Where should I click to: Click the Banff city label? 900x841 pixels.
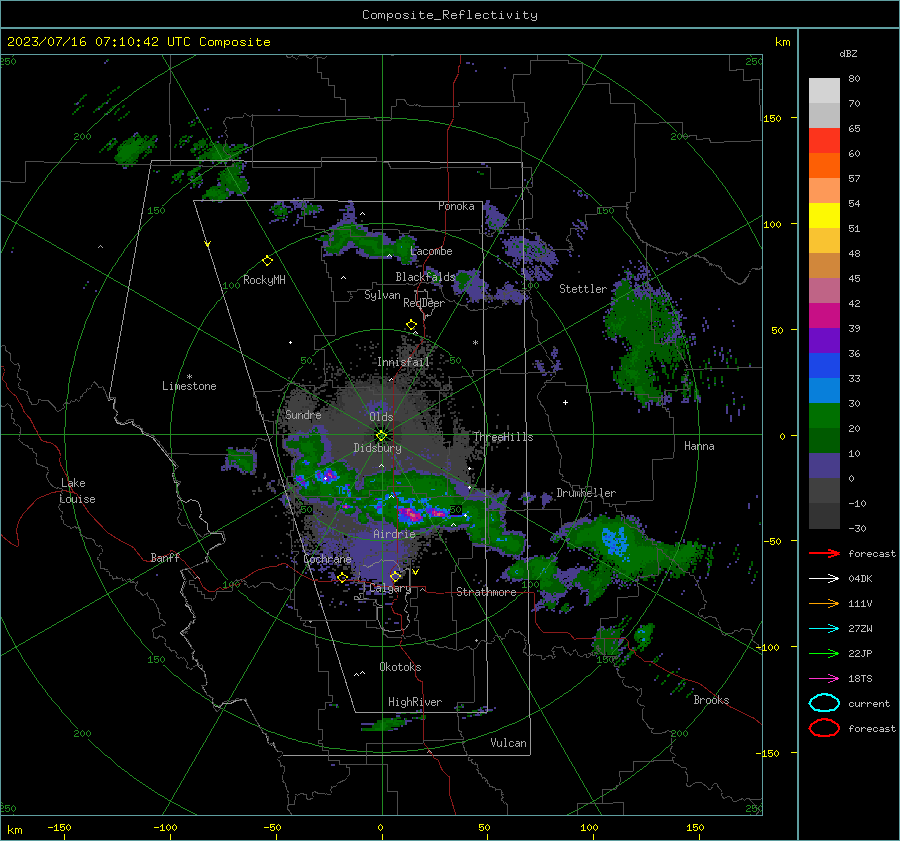(x=165, y=558)
